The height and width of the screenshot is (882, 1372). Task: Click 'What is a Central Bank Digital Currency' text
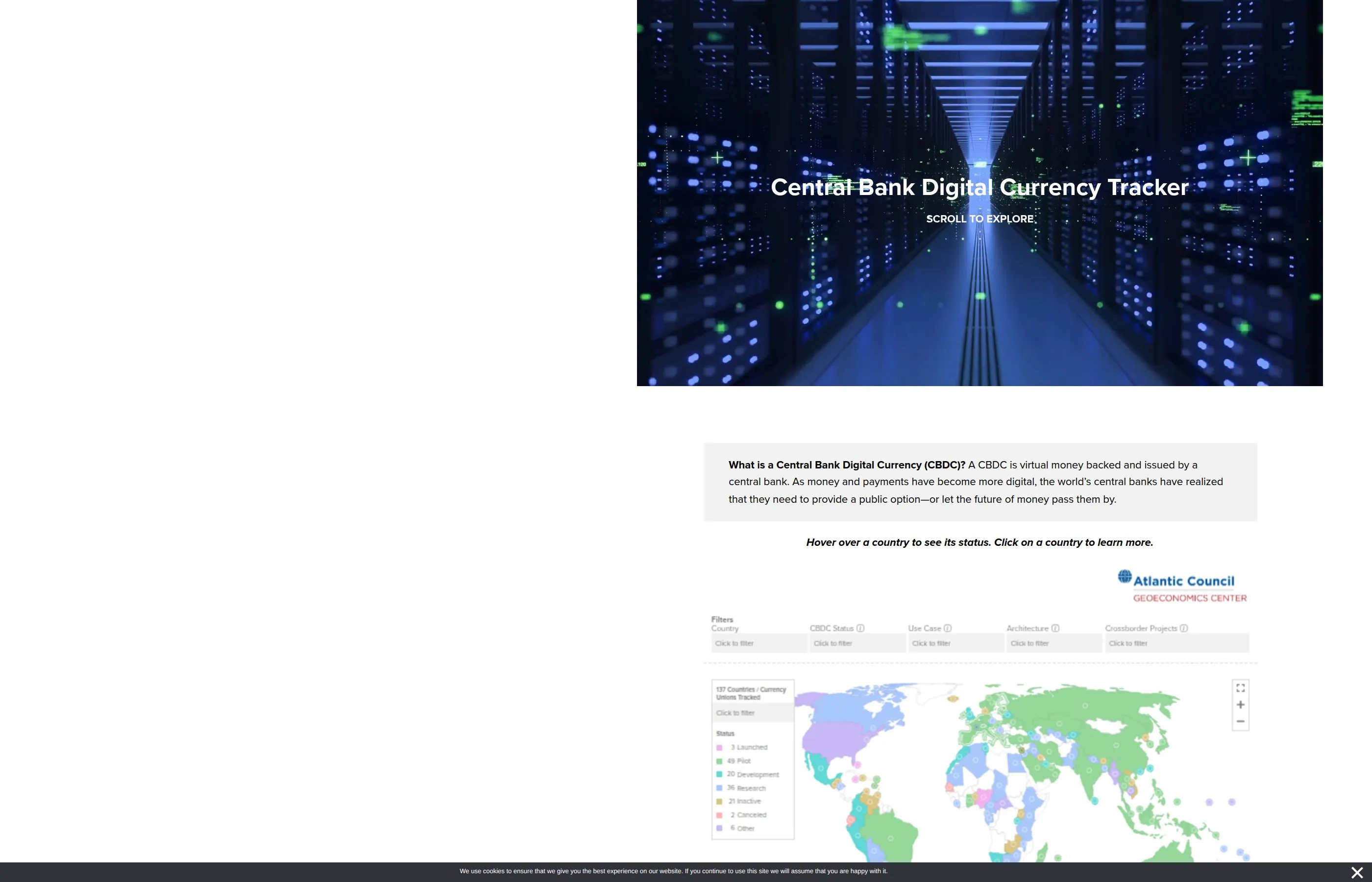tap(847, 465)
